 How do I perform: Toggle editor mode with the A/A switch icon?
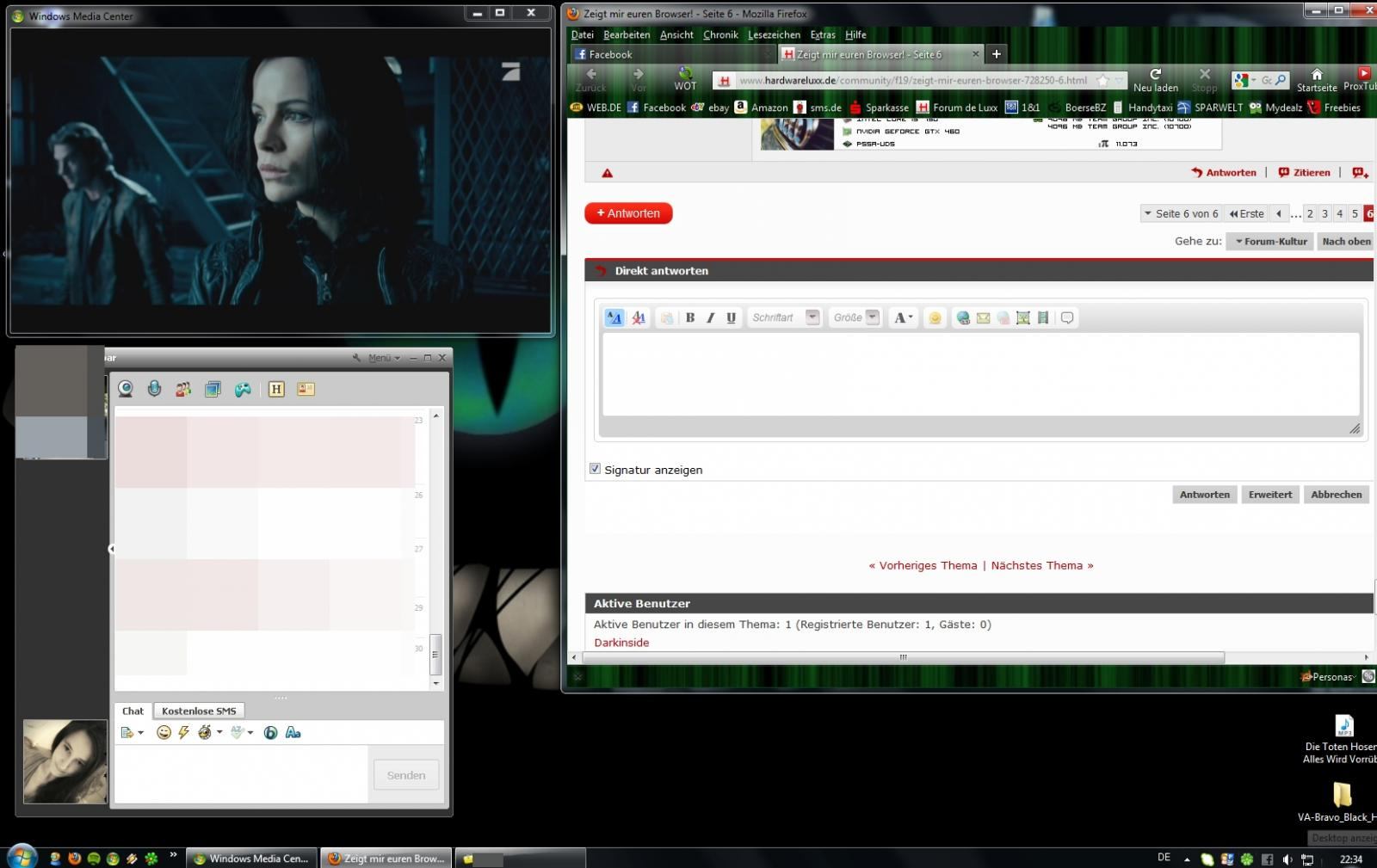point(614,317)
